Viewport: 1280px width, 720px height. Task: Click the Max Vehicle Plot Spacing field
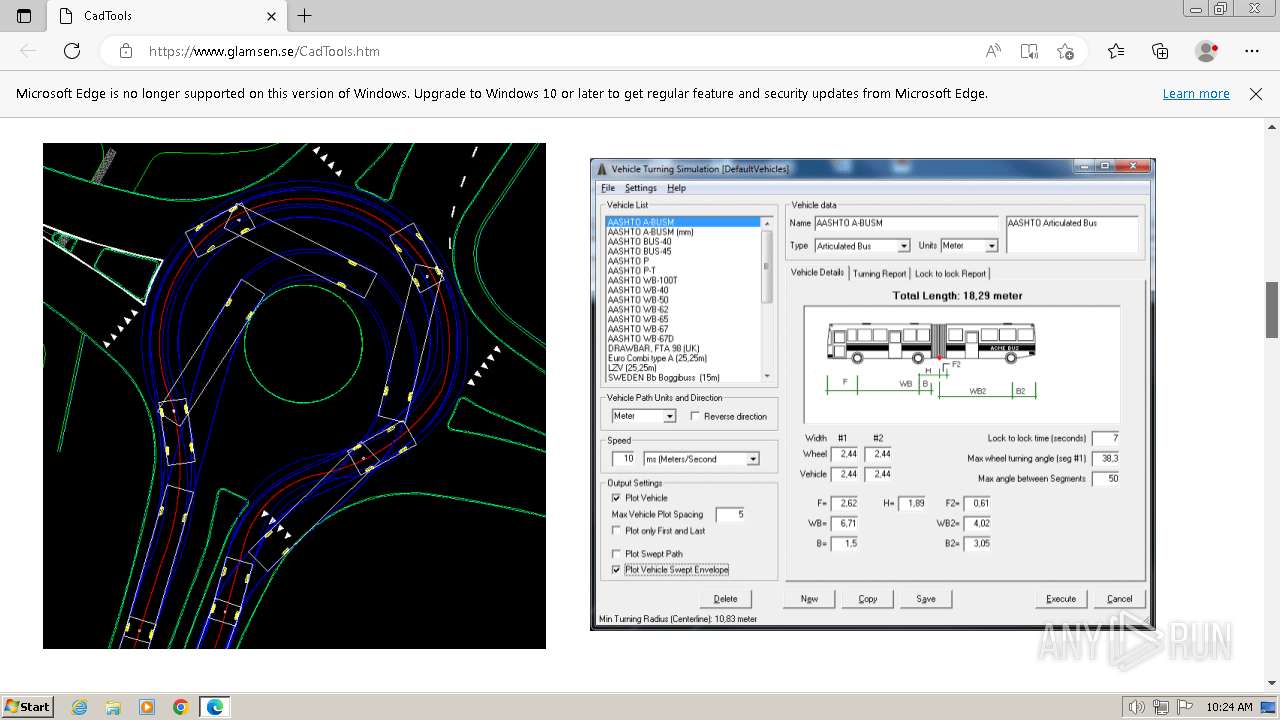tap(730, 514)
